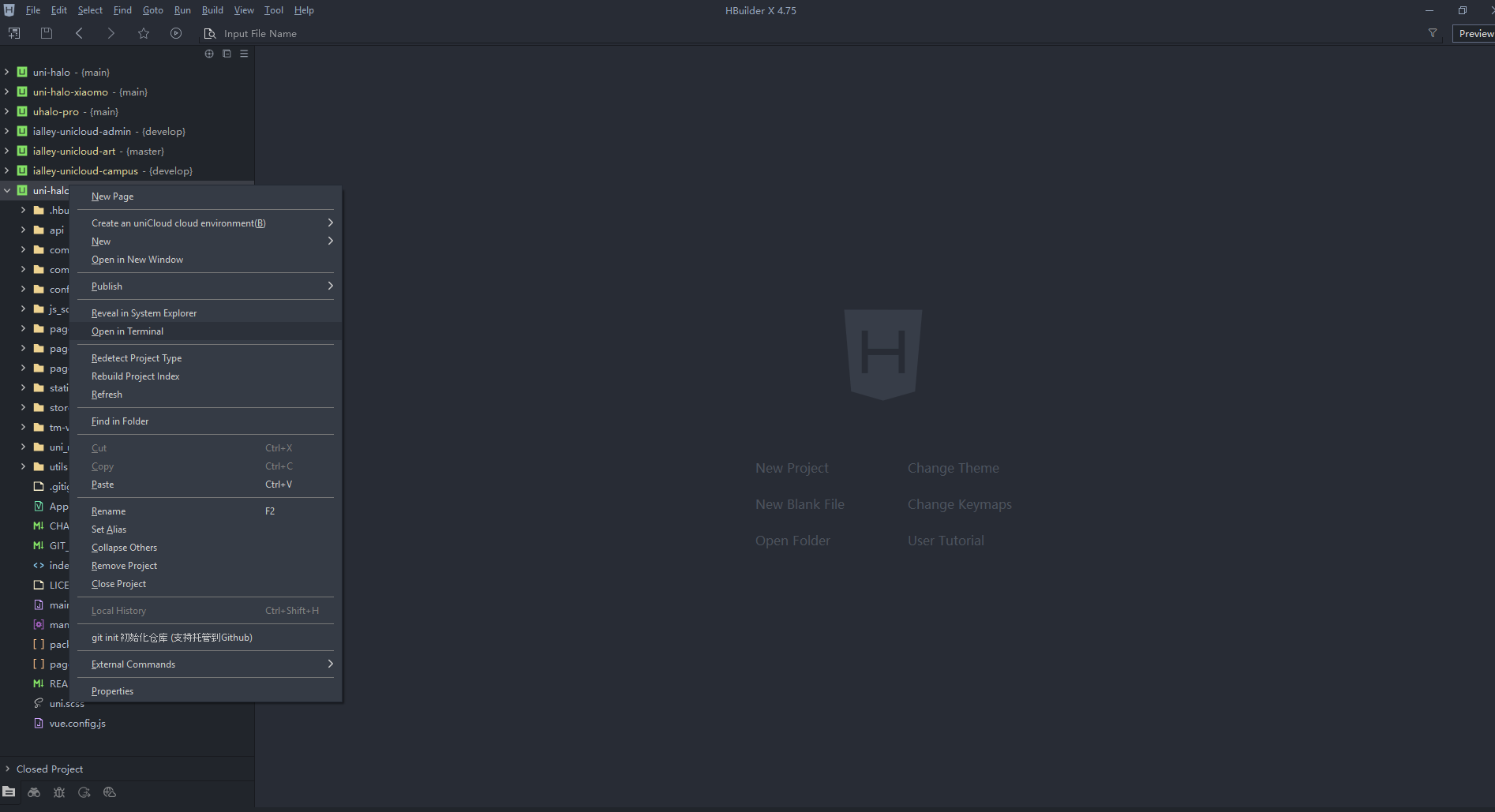Click the User Tutorial link

pos(946,541)
